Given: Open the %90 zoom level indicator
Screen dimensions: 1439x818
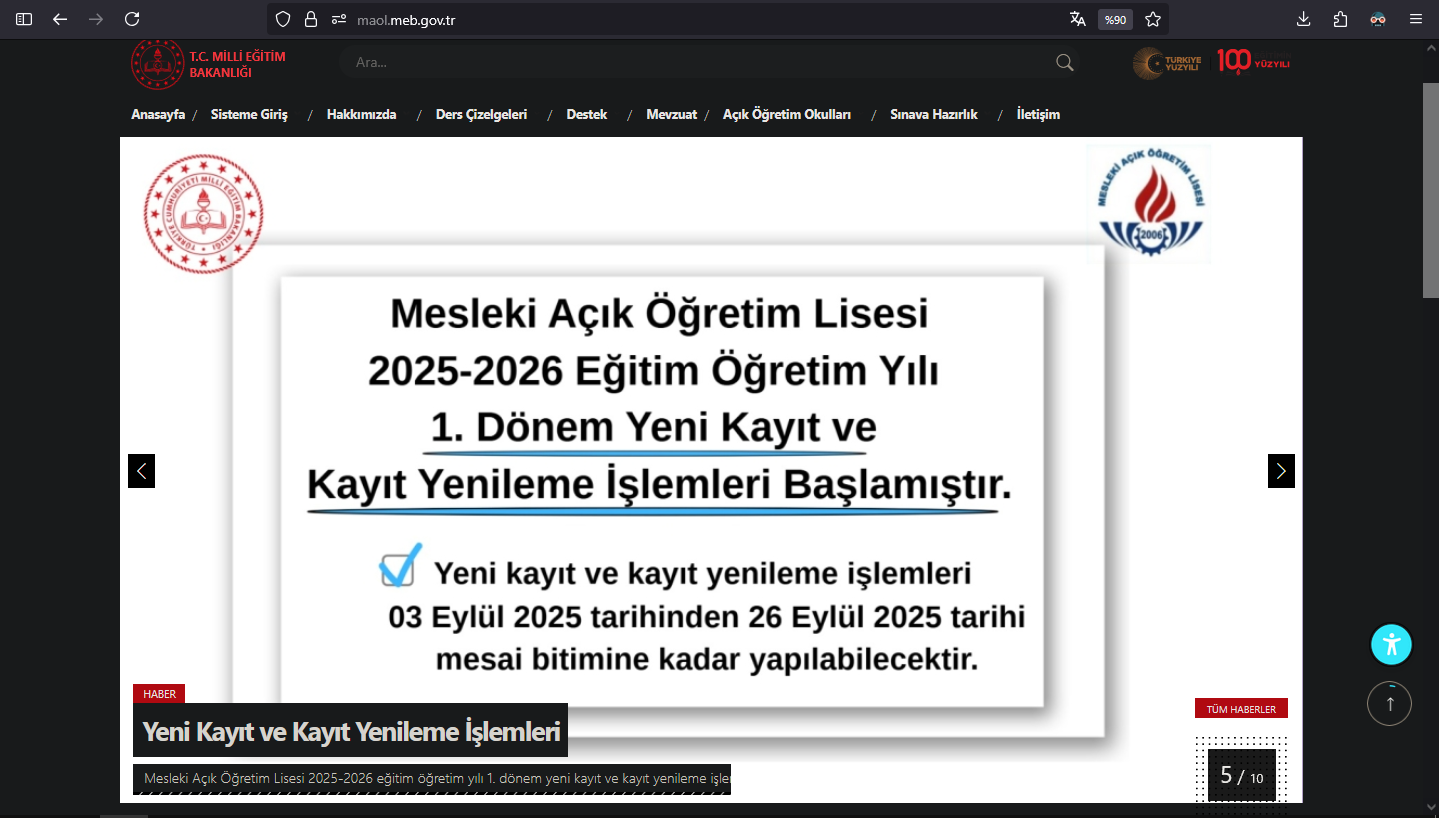Looking at the screenshot, I should tap(1115, 19).
